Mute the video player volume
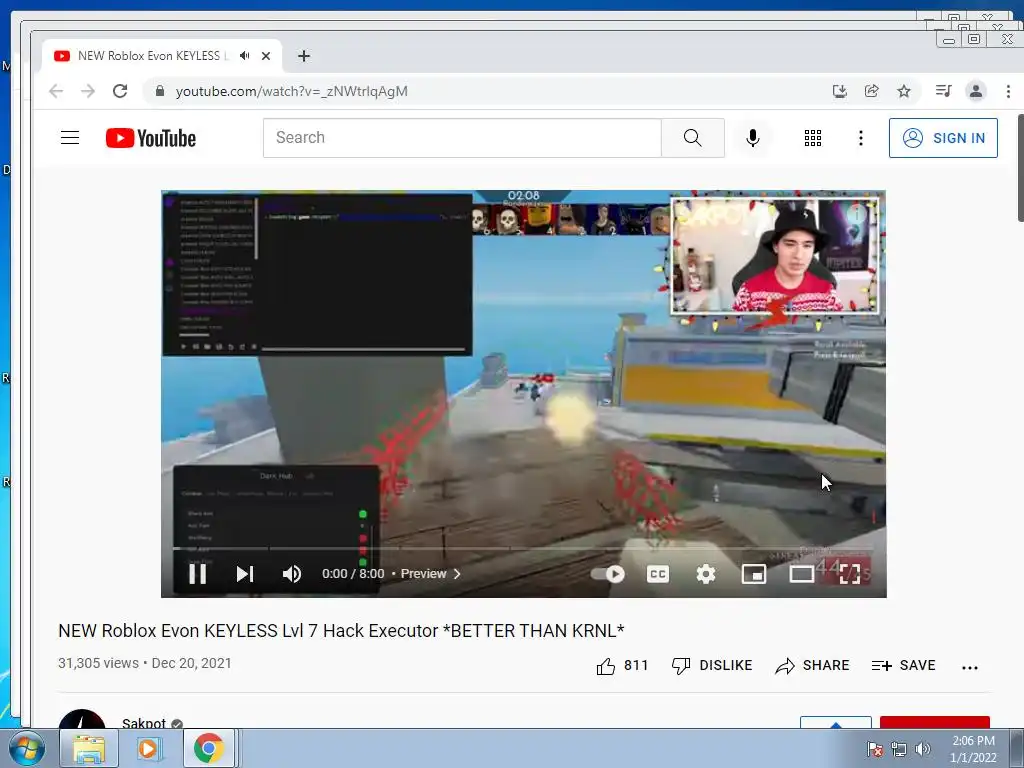 click(292, 574)
